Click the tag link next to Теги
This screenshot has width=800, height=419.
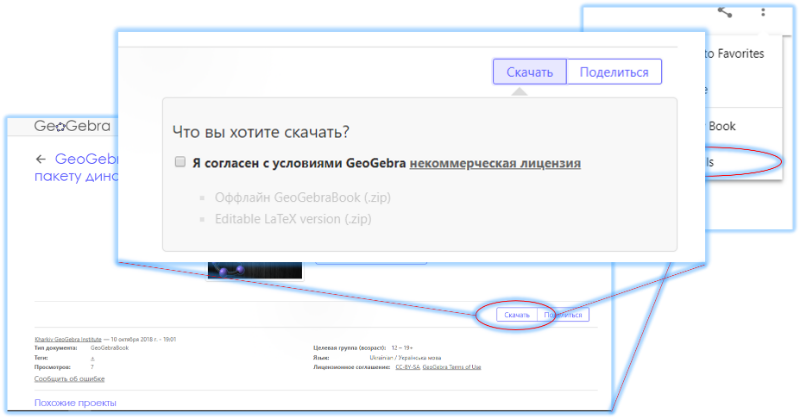click(92, 358)
